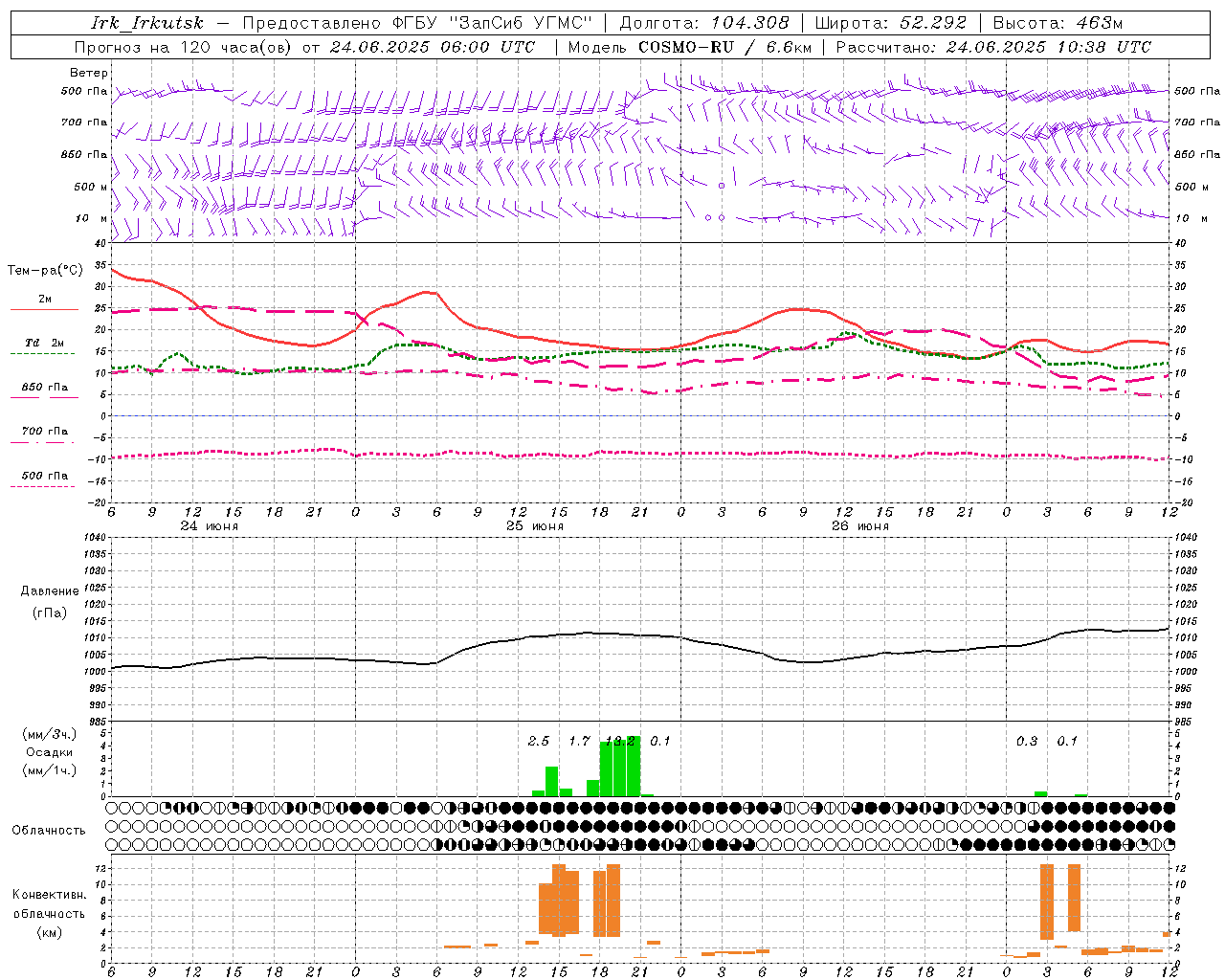
Task: Click the station name Irk_Irkutsk
Action: coord(147,23)
